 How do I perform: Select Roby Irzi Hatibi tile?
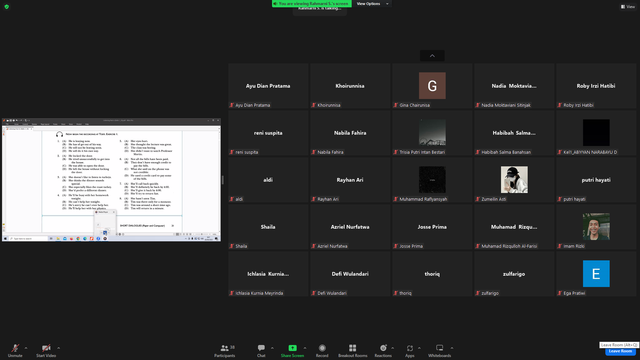coord(596,86)
